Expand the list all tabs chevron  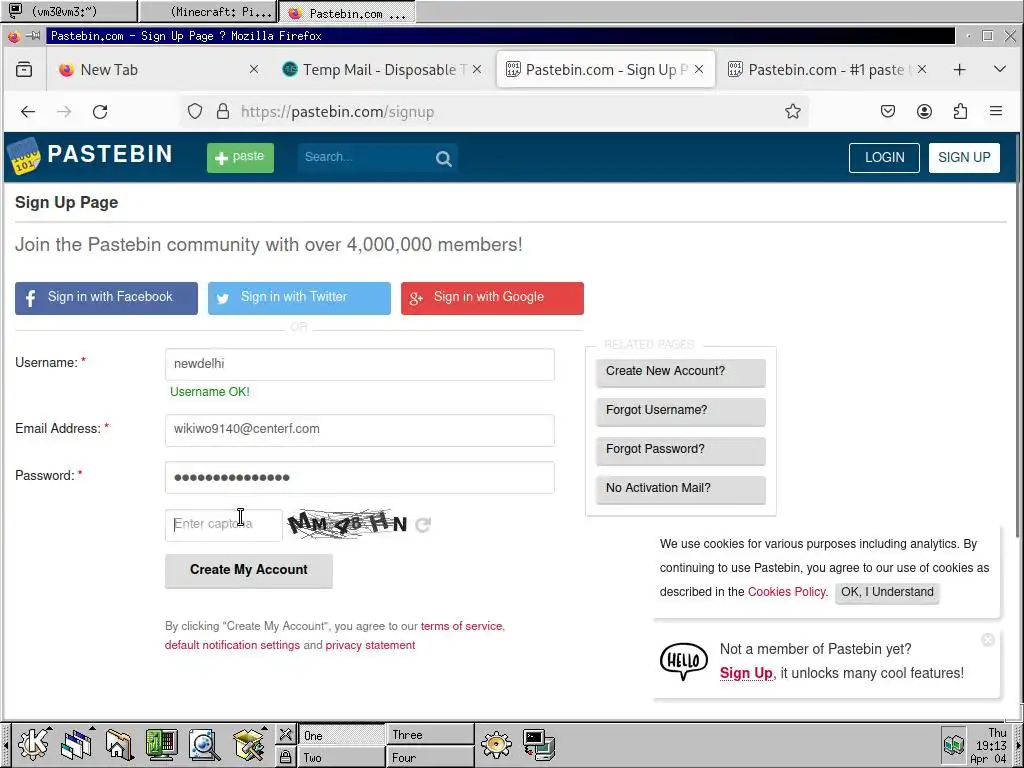(x=999, y=69)
